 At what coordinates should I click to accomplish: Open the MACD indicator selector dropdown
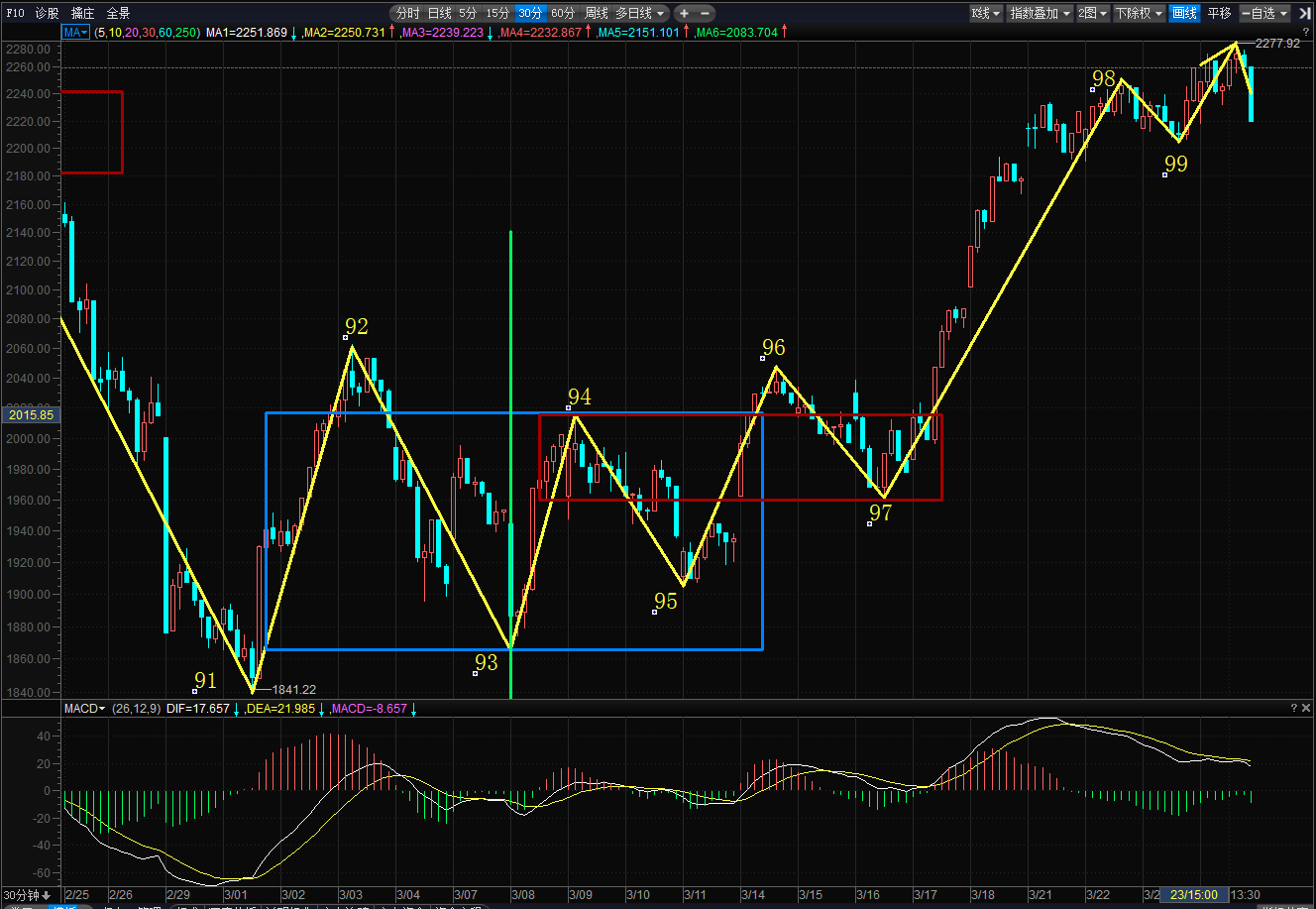[85, 709]
